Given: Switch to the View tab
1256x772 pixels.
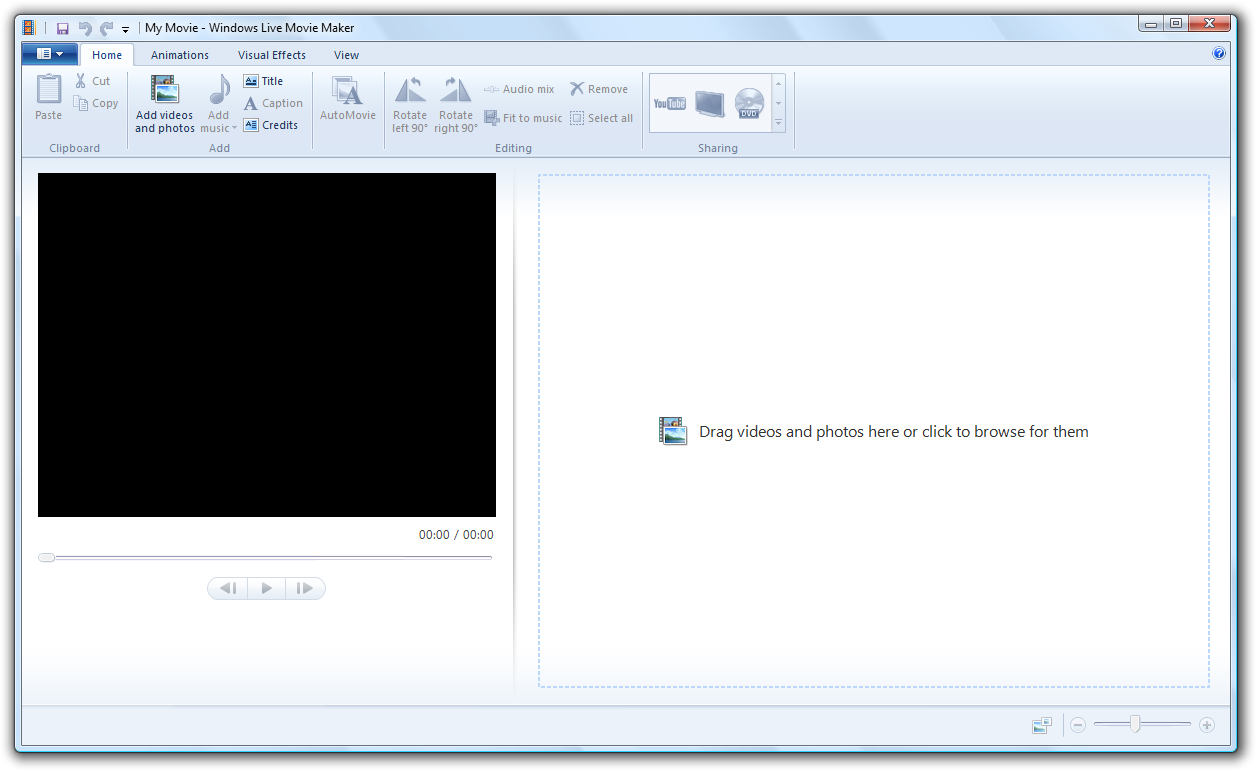Looking at the screenshot, I should pyautogui.click(x=346, y=55).
